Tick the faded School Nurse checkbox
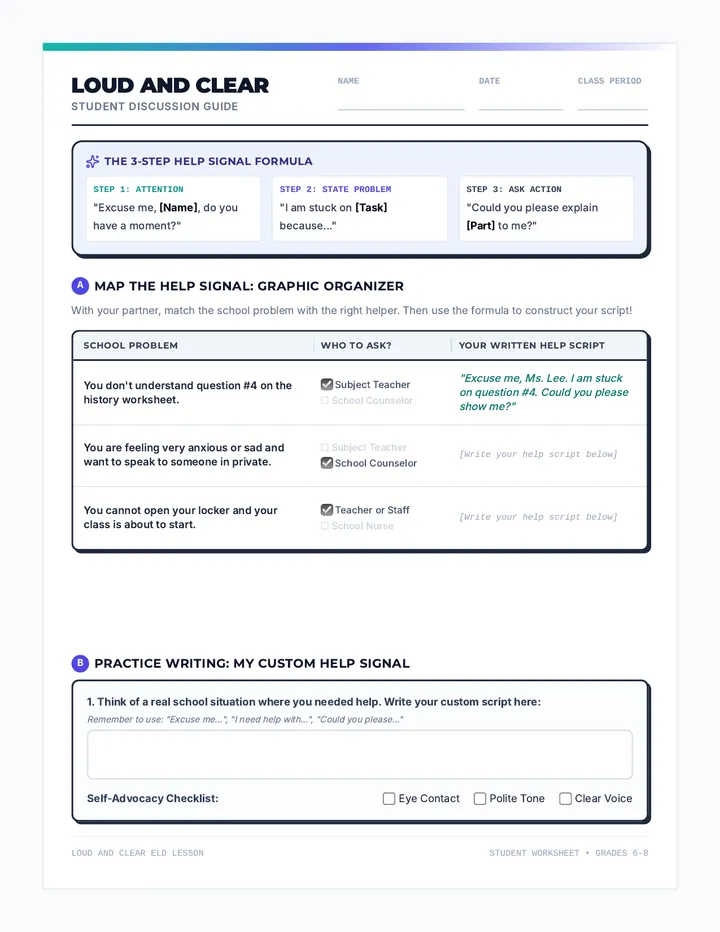The height and width of the screenshot is (932, 720). coord(325,526)
